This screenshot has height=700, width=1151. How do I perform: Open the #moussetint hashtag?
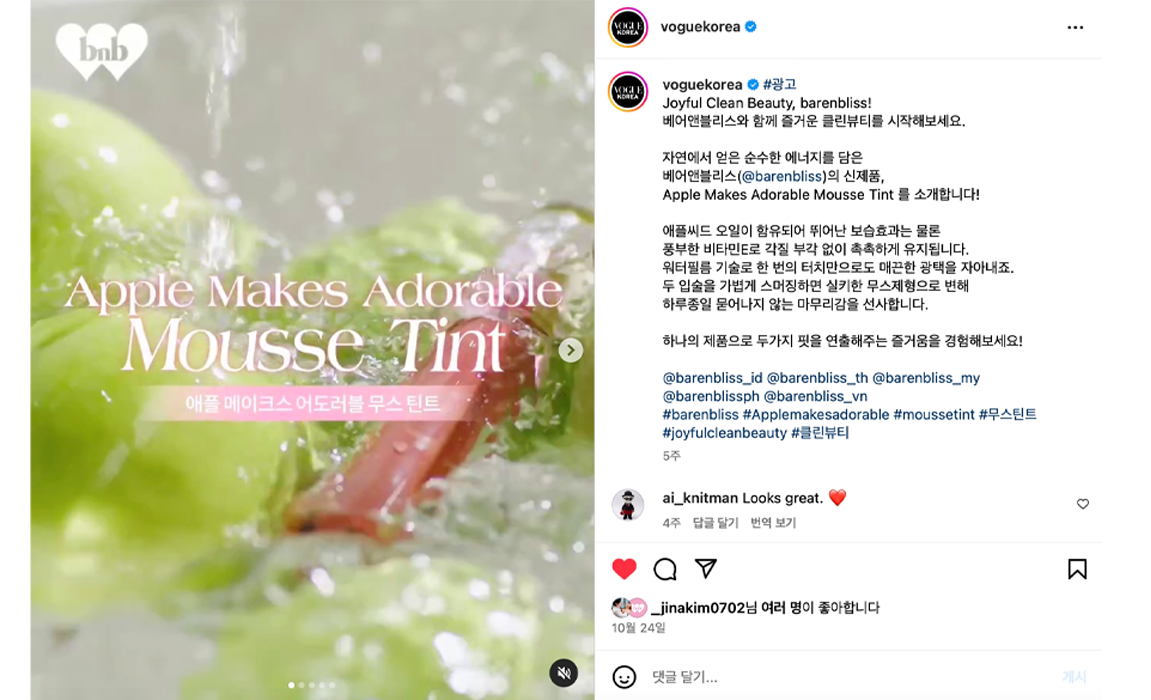[934, 415]
